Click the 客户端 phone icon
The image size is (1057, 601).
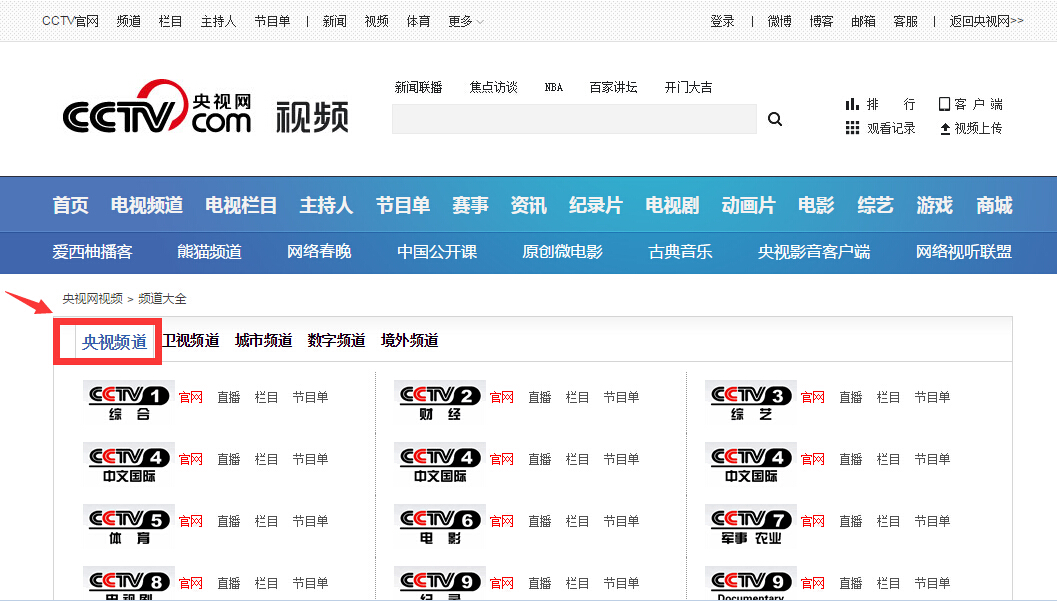pyautogui.click(x=944, y=104)
